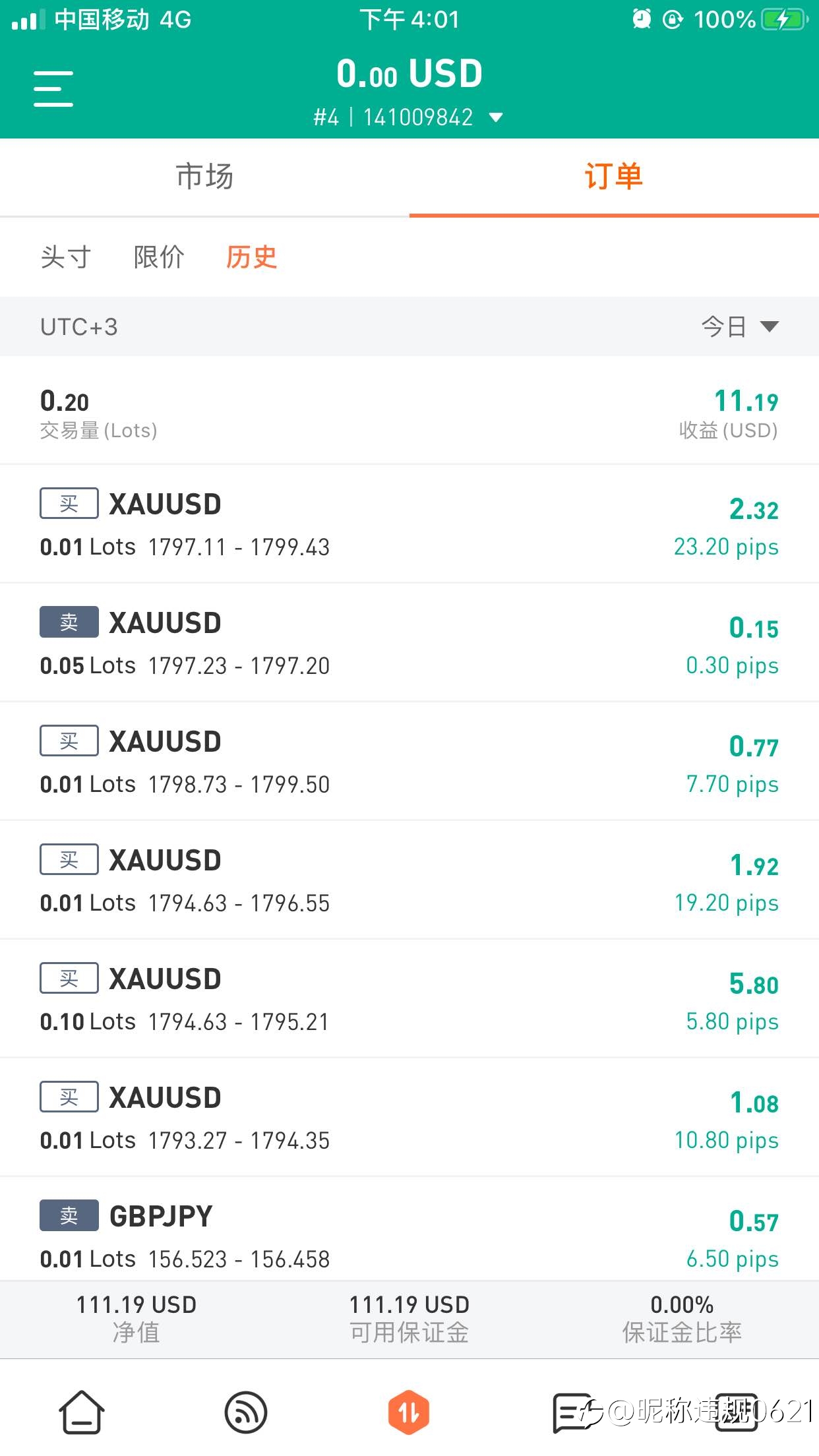Screen dimensions: 819x1456
Task: Open XAUUSD order with 10.80 pips
Action: [x=409, y=1117]
